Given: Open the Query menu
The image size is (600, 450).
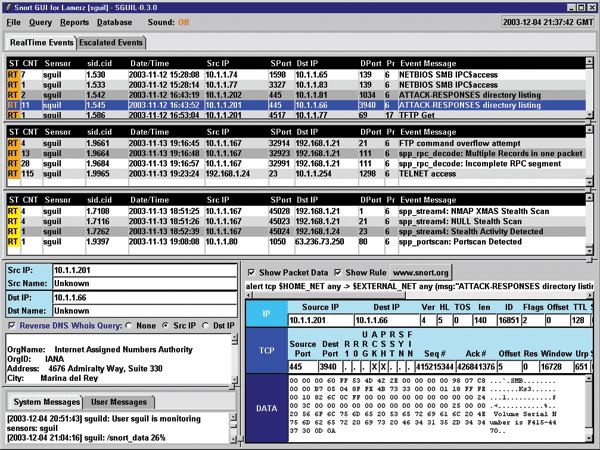Looking at the screenshot, I should pyautogui.click(x=40, y=20).
